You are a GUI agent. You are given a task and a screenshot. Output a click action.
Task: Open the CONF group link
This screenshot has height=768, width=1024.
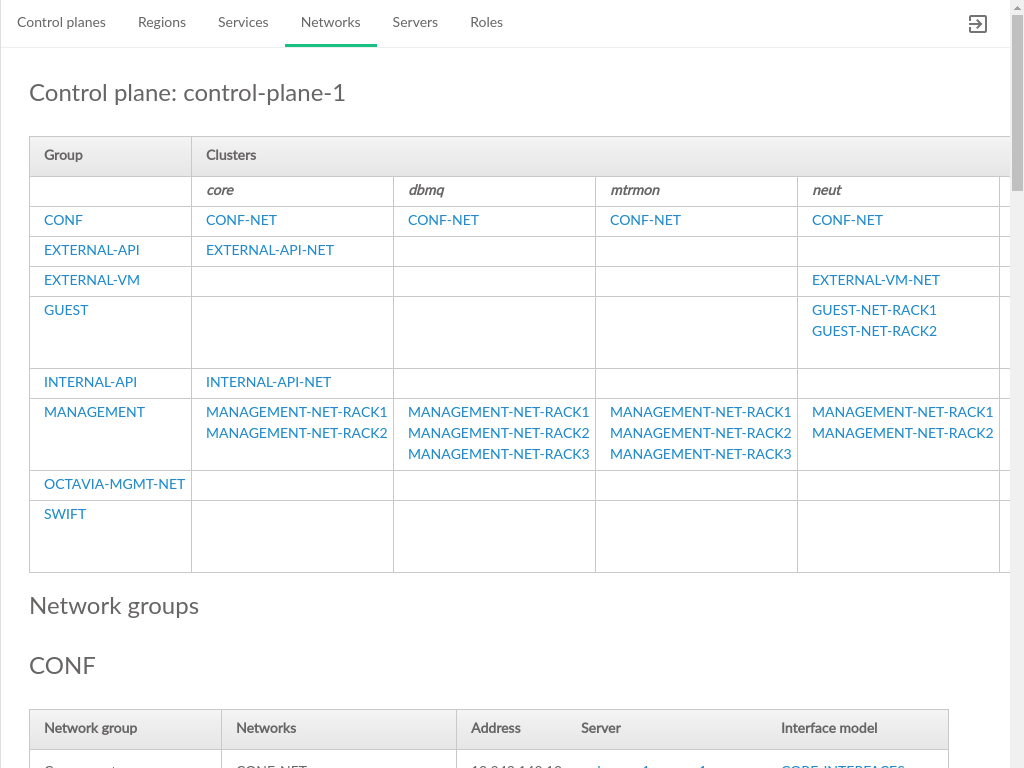(x=63, y=220)
